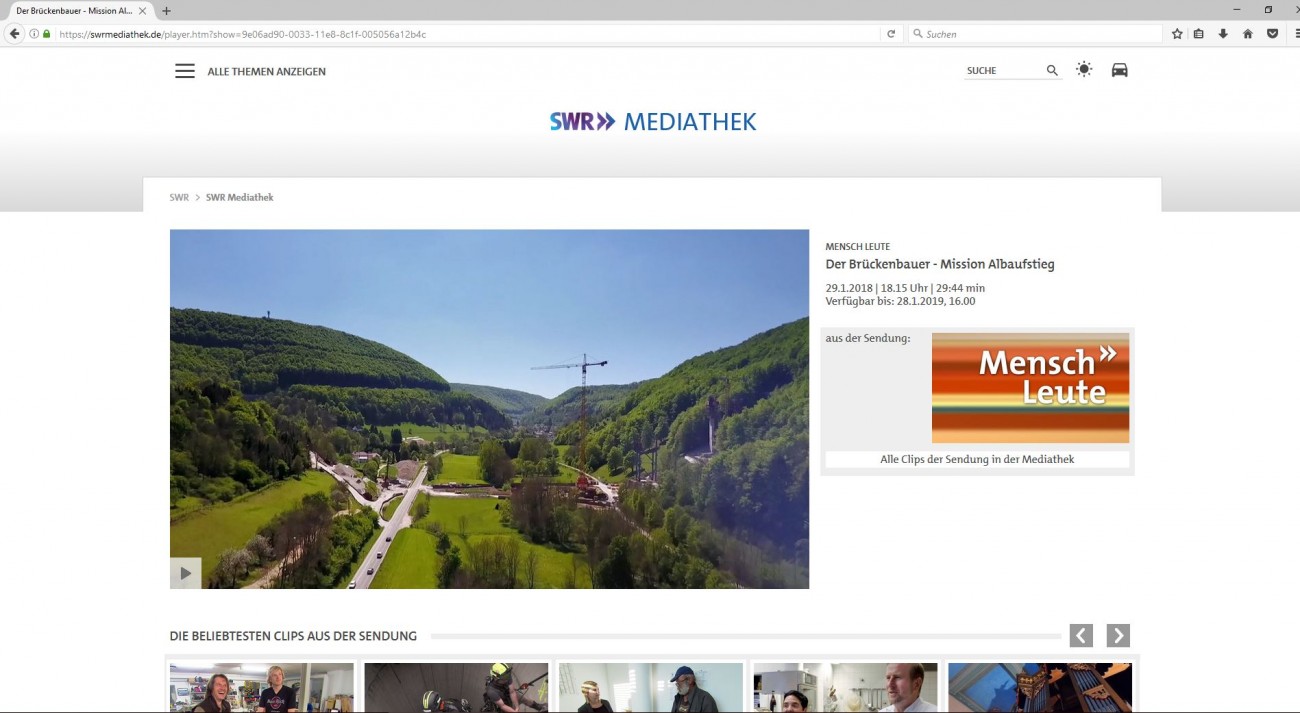Open the traffic car icon

(1119, 70)
